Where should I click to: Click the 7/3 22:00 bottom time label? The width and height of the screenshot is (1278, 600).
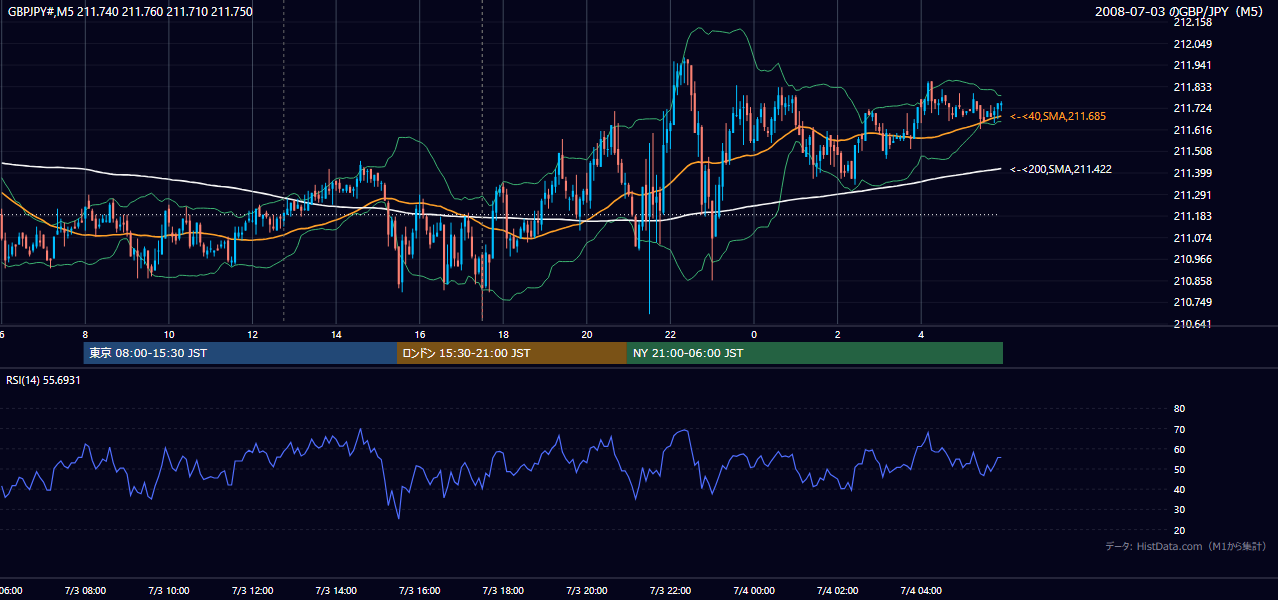pyautogui.click(x=670, y=590)
